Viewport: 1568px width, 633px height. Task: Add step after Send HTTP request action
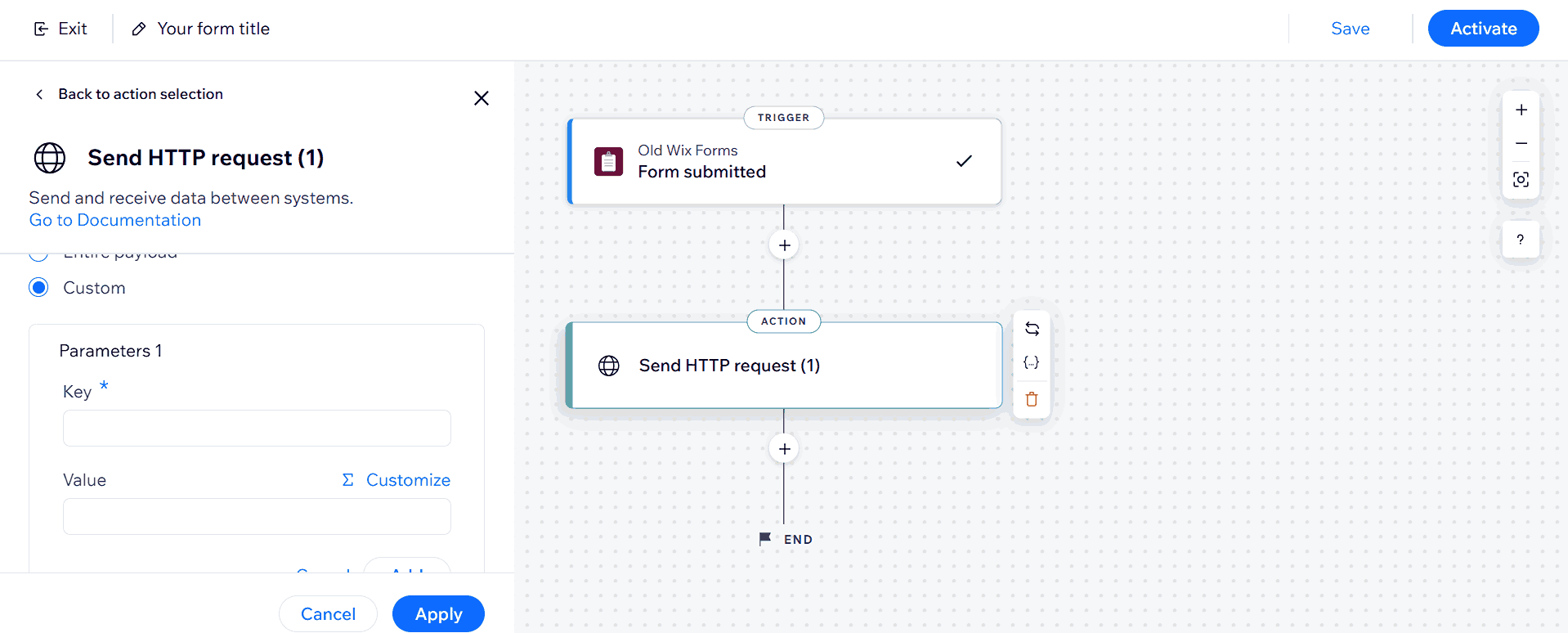coord(784,449)
